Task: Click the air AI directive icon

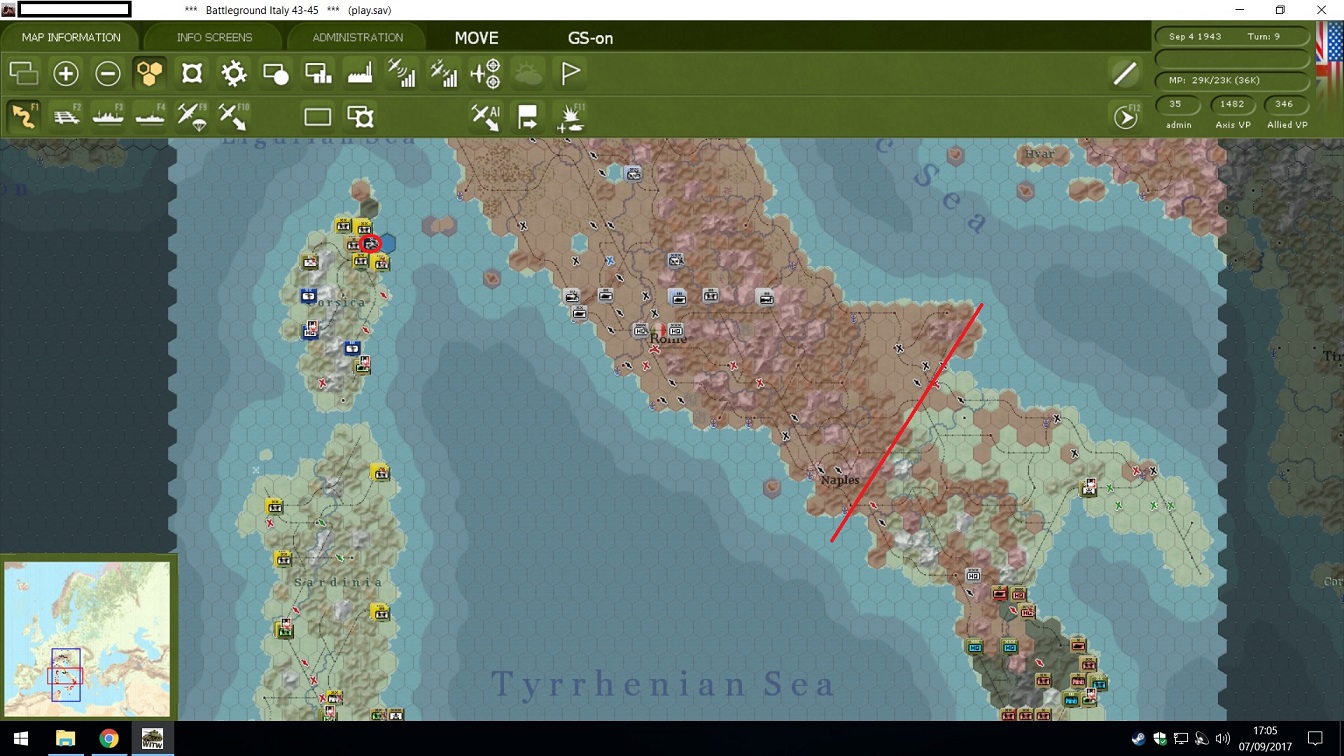Action: pos(486,117)
